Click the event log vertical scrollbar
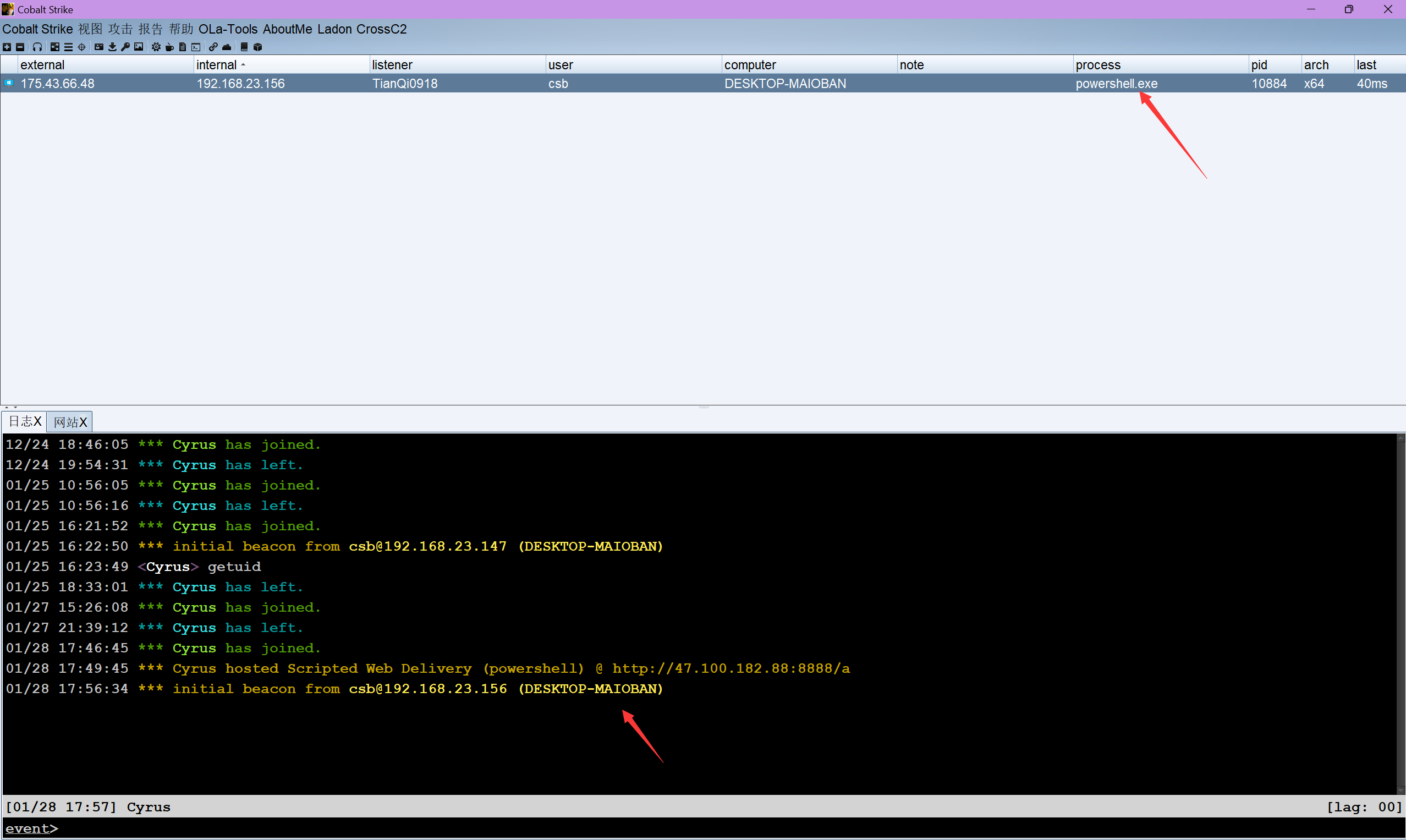 (x=1401, y=613)
